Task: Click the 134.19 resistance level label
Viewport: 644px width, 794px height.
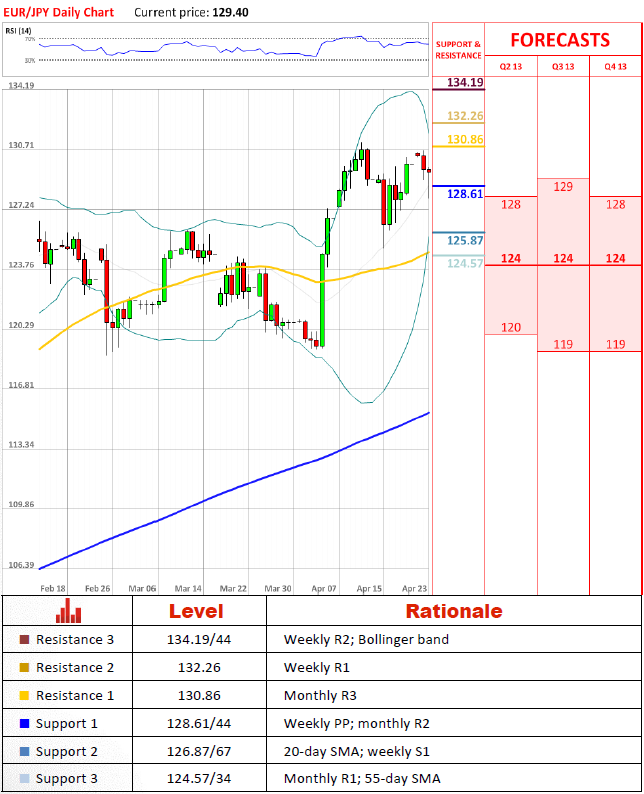Action: coord(465,82)
